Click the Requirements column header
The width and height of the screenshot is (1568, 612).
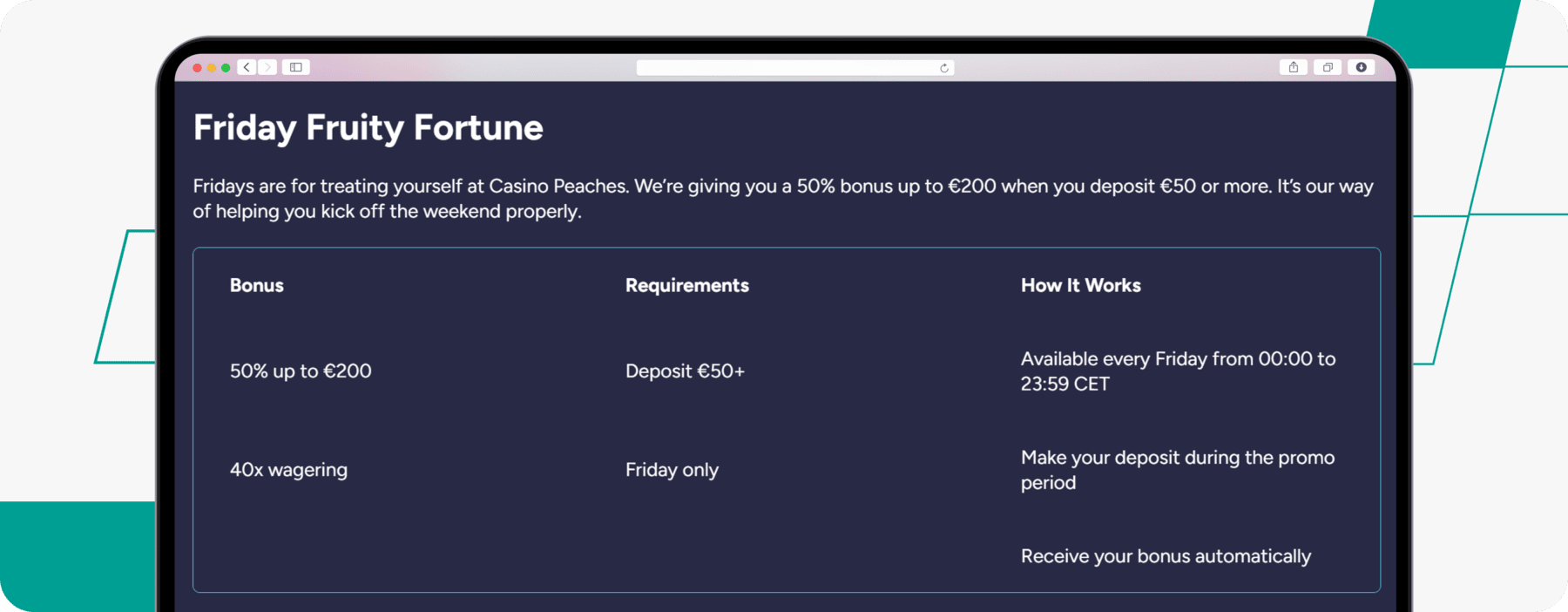(687, 285)
